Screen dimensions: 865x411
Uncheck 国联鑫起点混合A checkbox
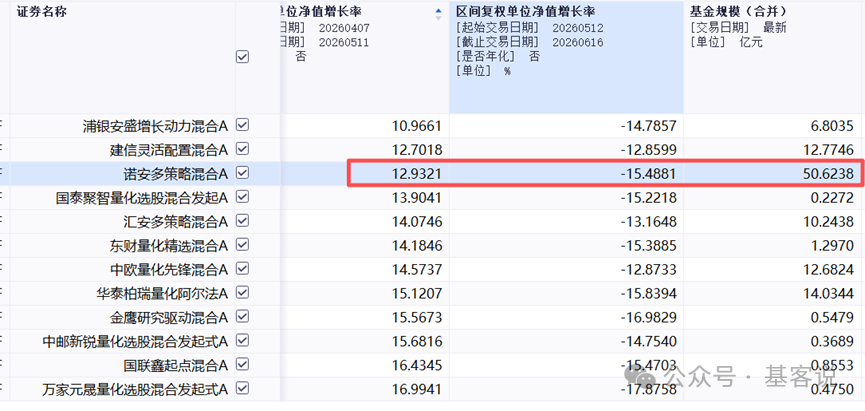click(242, 365)
